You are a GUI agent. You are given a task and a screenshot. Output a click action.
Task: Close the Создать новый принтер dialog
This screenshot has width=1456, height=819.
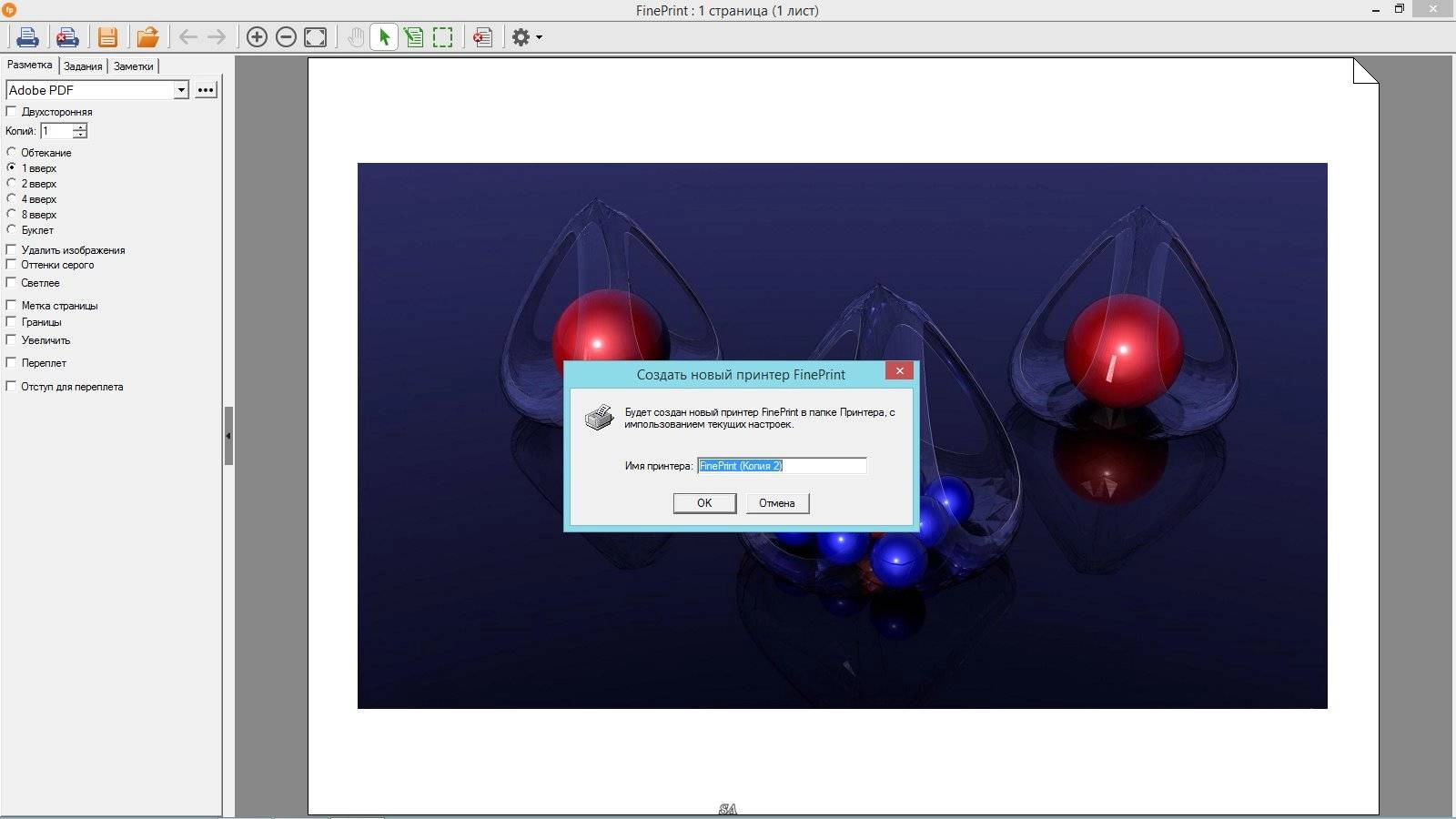[899, 370]
